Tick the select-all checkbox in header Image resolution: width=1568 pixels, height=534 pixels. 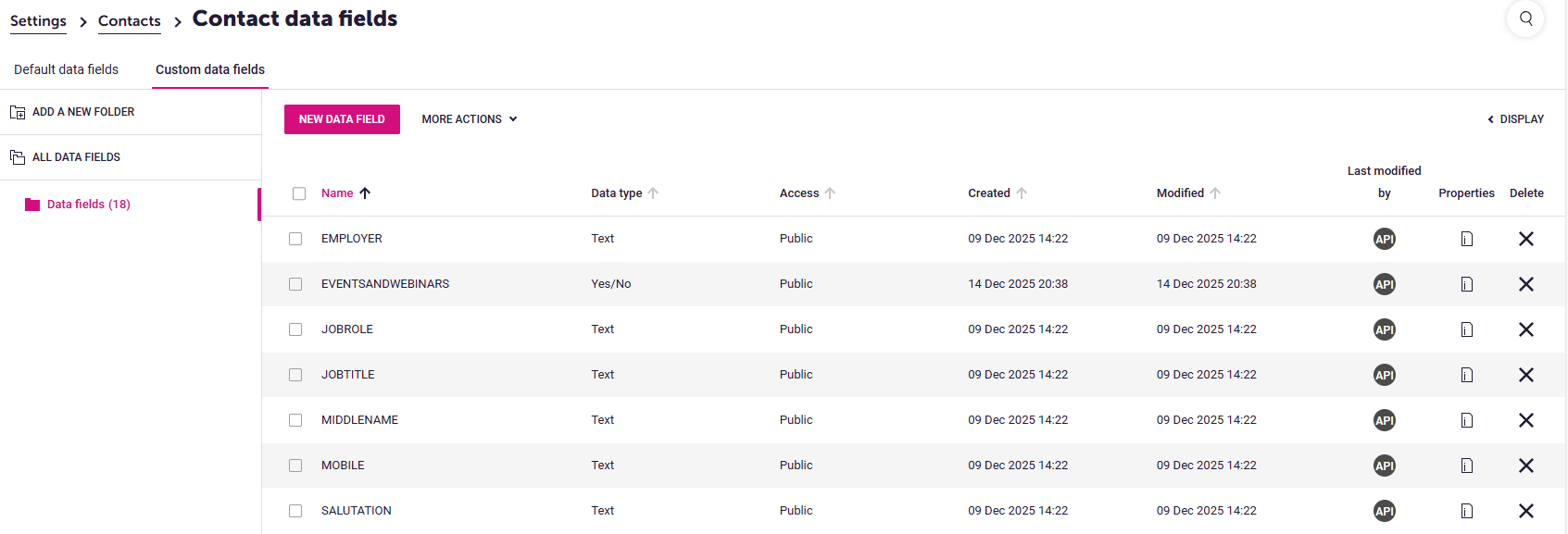click(299, 193)
